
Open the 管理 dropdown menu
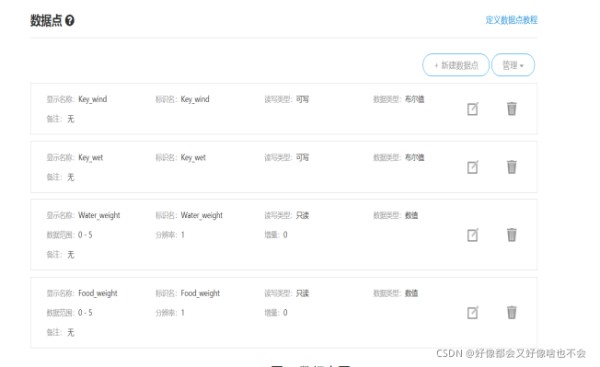(x=513, y=65)
